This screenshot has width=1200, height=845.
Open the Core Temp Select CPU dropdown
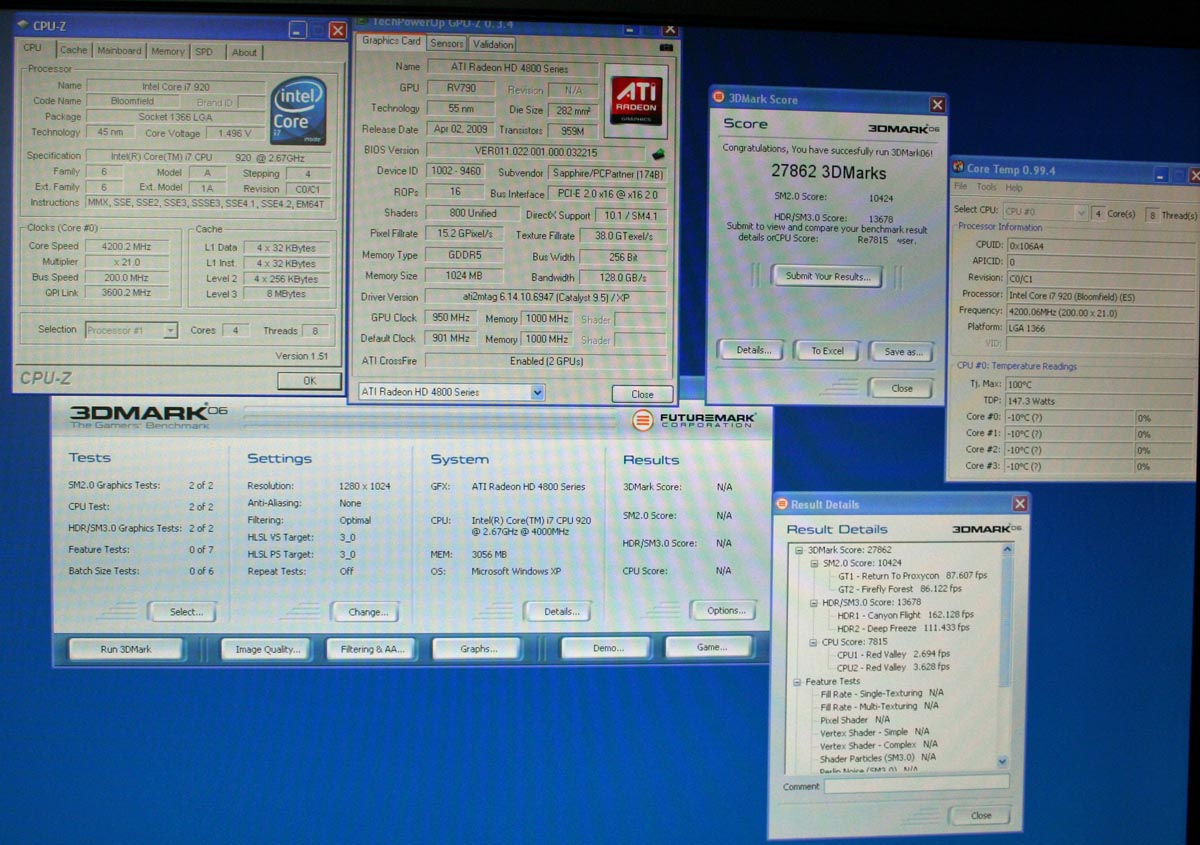pos(1081,213)
